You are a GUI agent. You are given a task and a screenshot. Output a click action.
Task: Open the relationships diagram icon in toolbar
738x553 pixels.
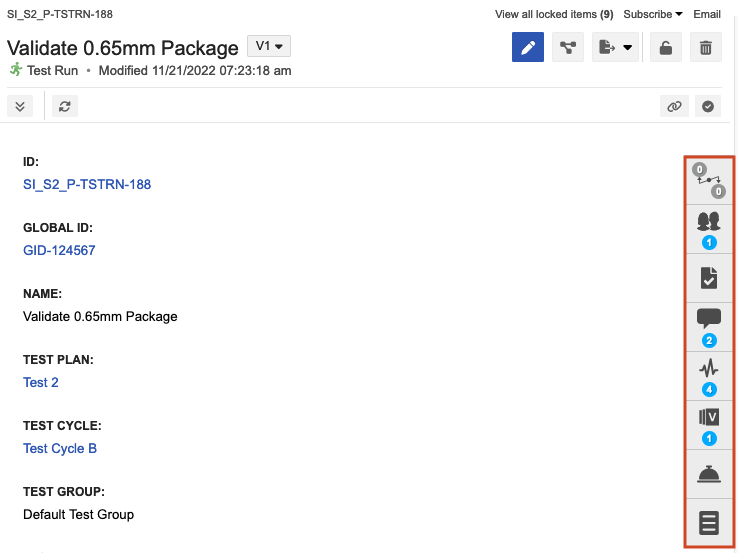[x=568, y=47]
